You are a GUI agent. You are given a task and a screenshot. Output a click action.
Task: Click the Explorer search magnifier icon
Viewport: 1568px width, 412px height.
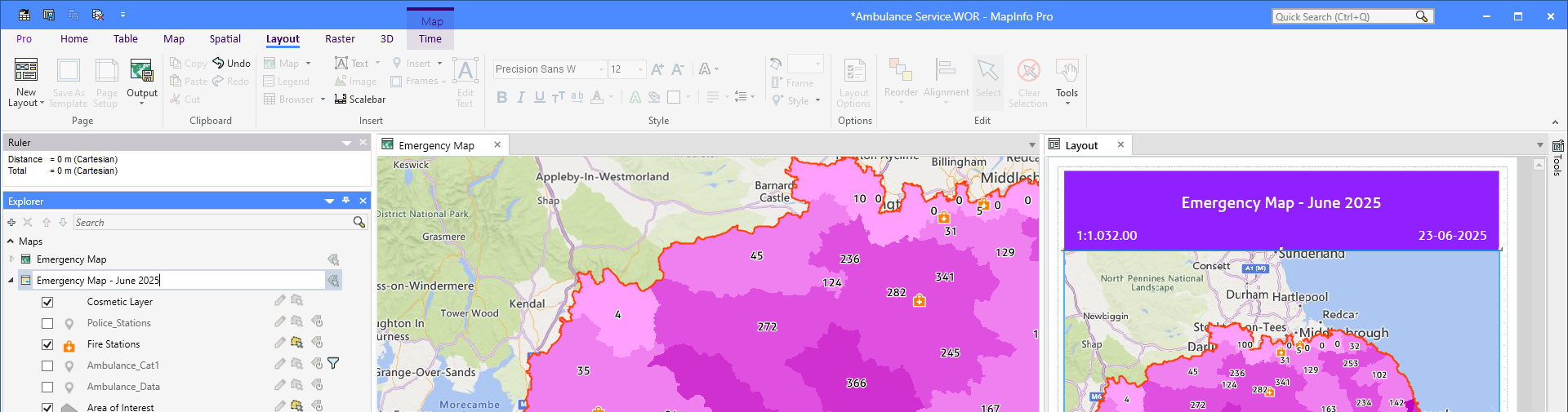tap(359, 222)
